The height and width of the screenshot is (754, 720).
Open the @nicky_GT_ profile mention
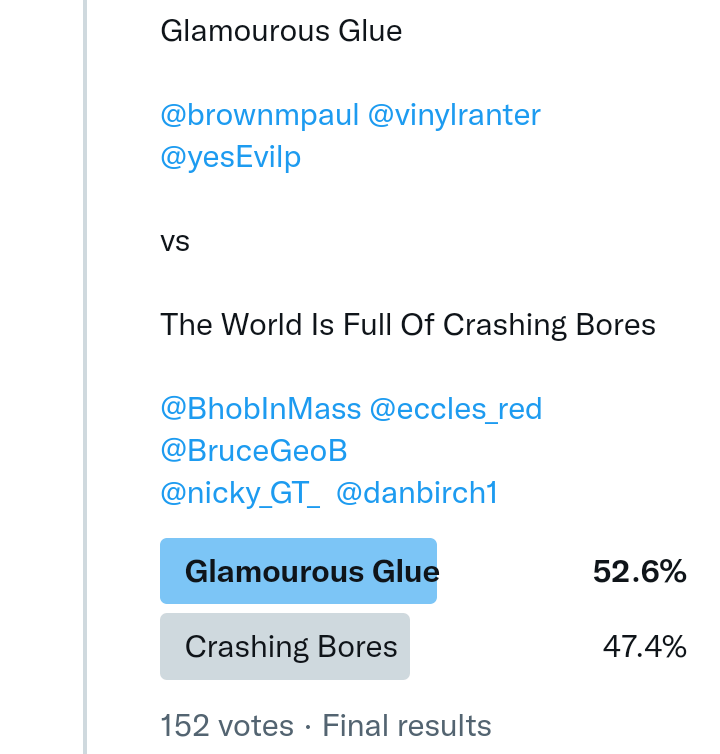click(240, 493)
